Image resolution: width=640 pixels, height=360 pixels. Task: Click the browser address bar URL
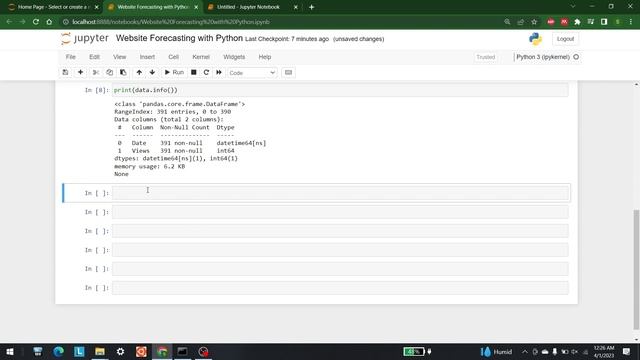[171, 22]
